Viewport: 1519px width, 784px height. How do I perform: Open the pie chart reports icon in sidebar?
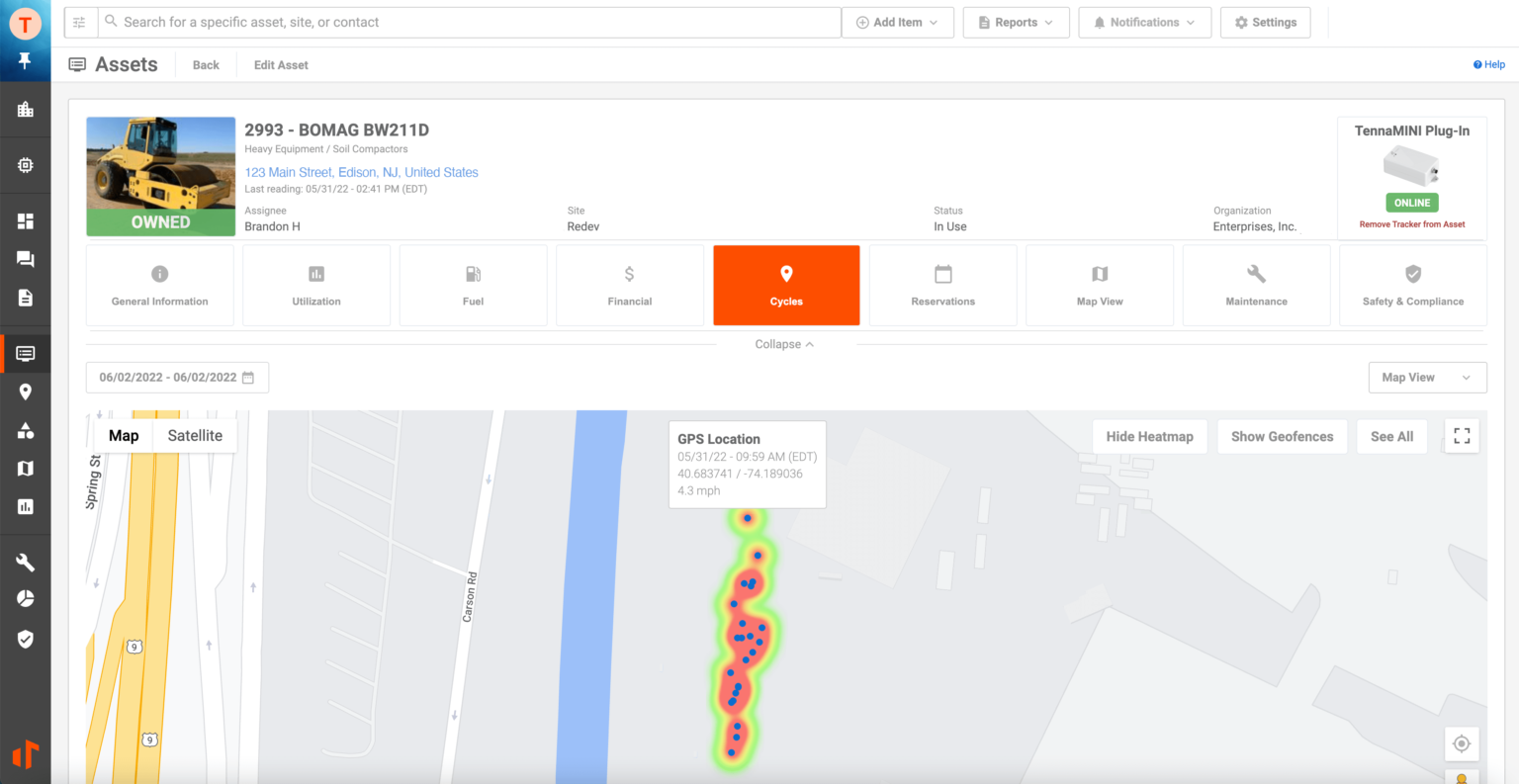[25, 598]
